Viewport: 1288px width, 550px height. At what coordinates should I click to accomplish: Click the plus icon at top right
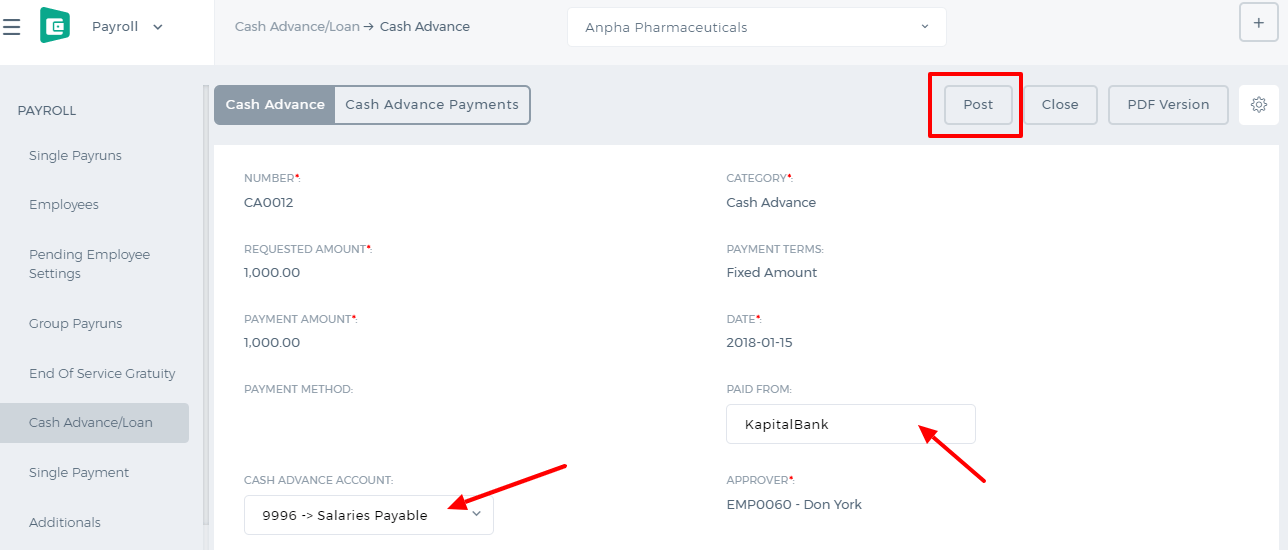coord(1258,22)
